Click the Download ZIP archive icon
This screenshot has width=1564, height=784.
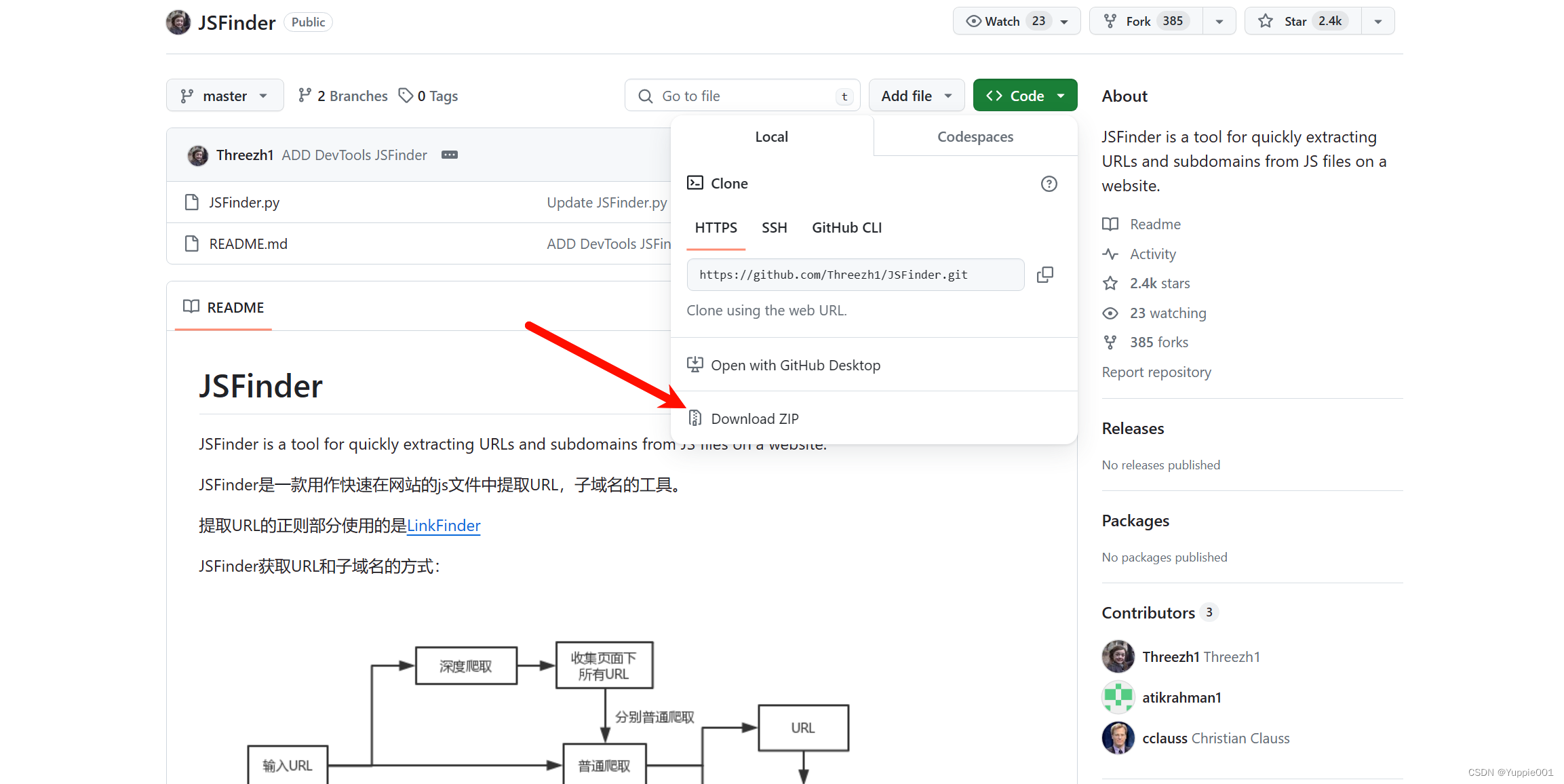pyautogui.click(x=695, y=418)
